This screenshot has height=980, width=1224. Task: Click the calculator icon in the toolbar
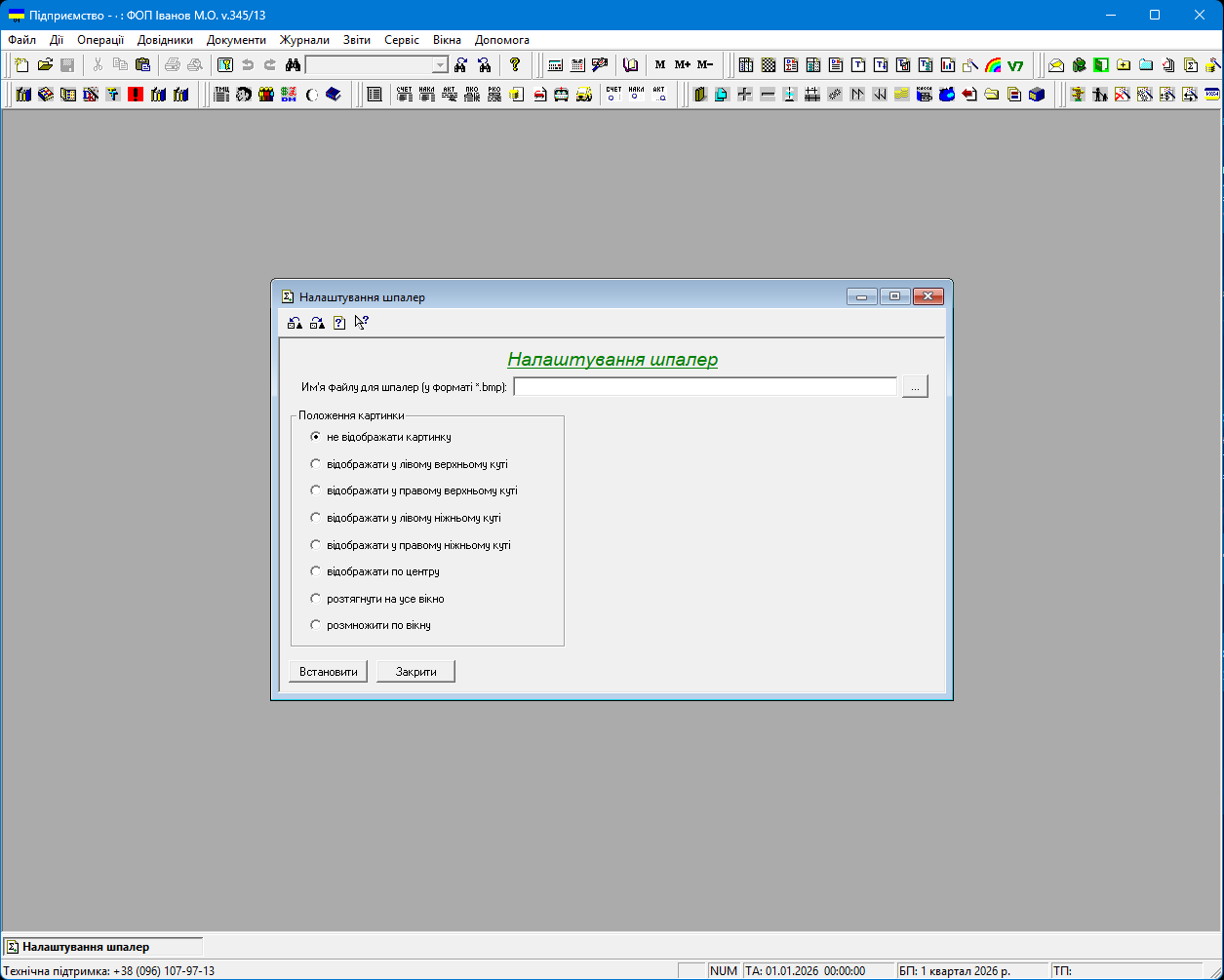(x=556, y=65)
